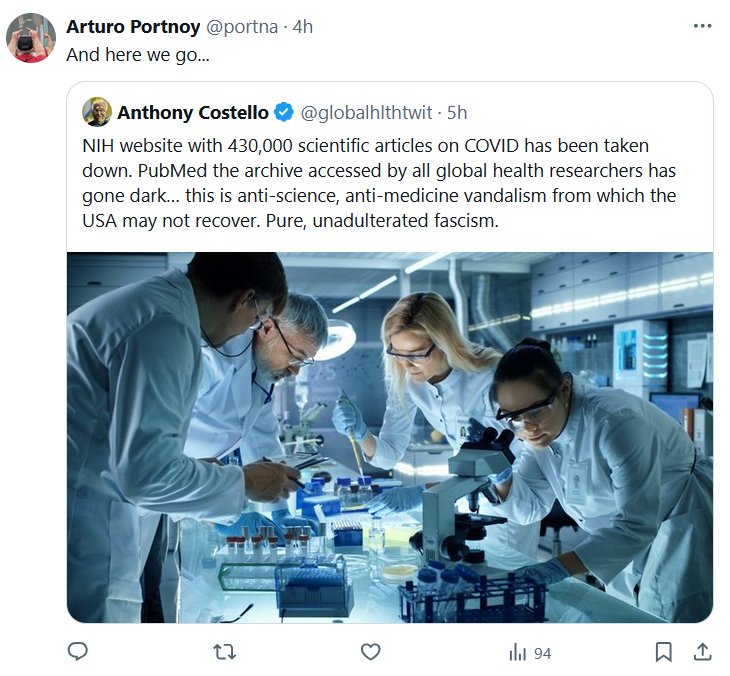
Task: Click the 4h timestamp of the post
Action: [x=302, y=27]
